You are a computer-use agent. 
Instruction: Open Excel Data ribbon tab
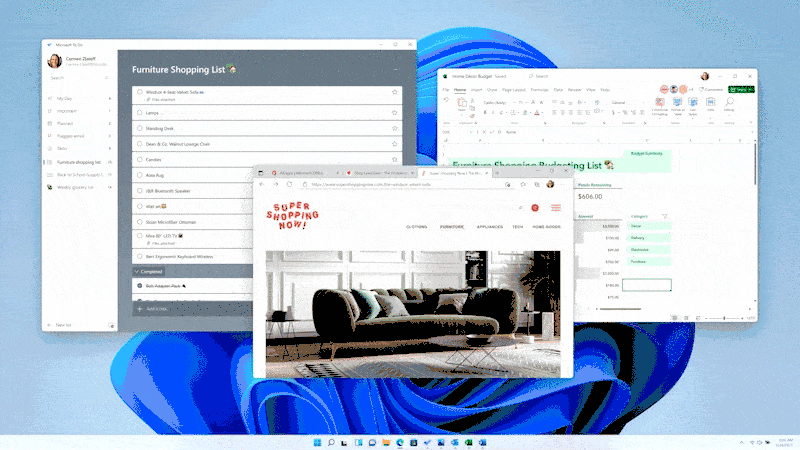tap(558, 90)
